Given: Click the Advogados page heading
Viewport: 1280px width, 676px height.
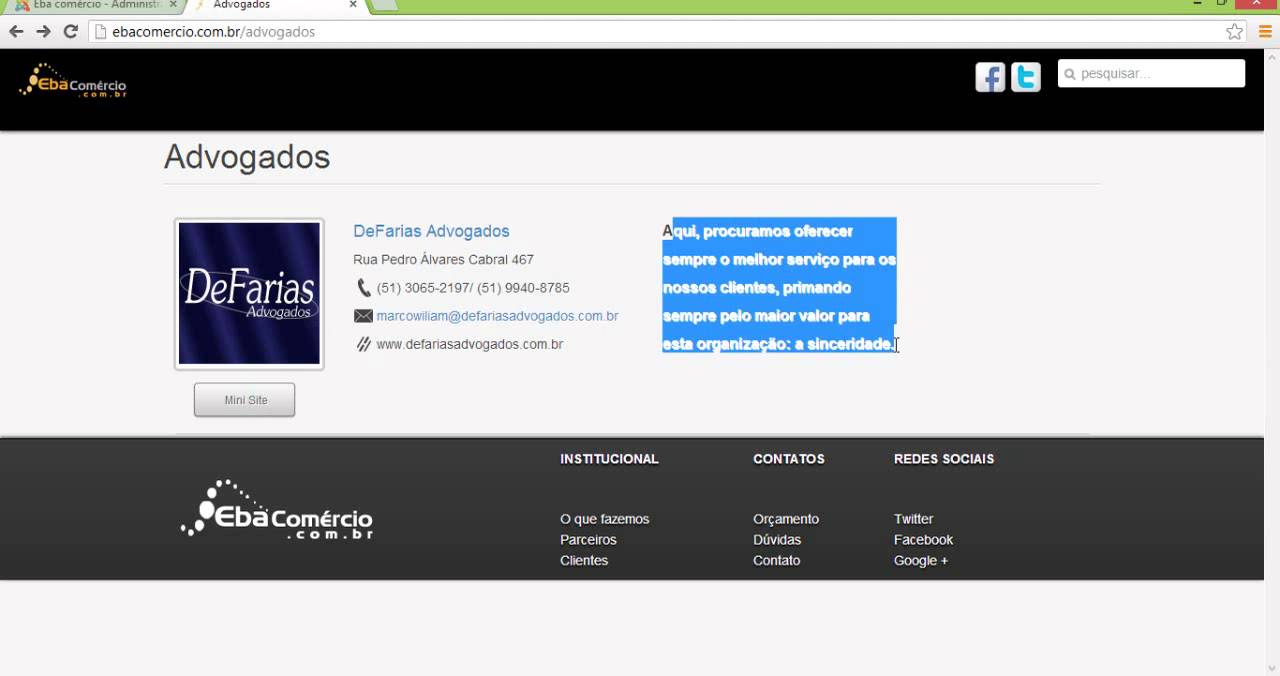Looking at the screenshot, I should point(247,157).
